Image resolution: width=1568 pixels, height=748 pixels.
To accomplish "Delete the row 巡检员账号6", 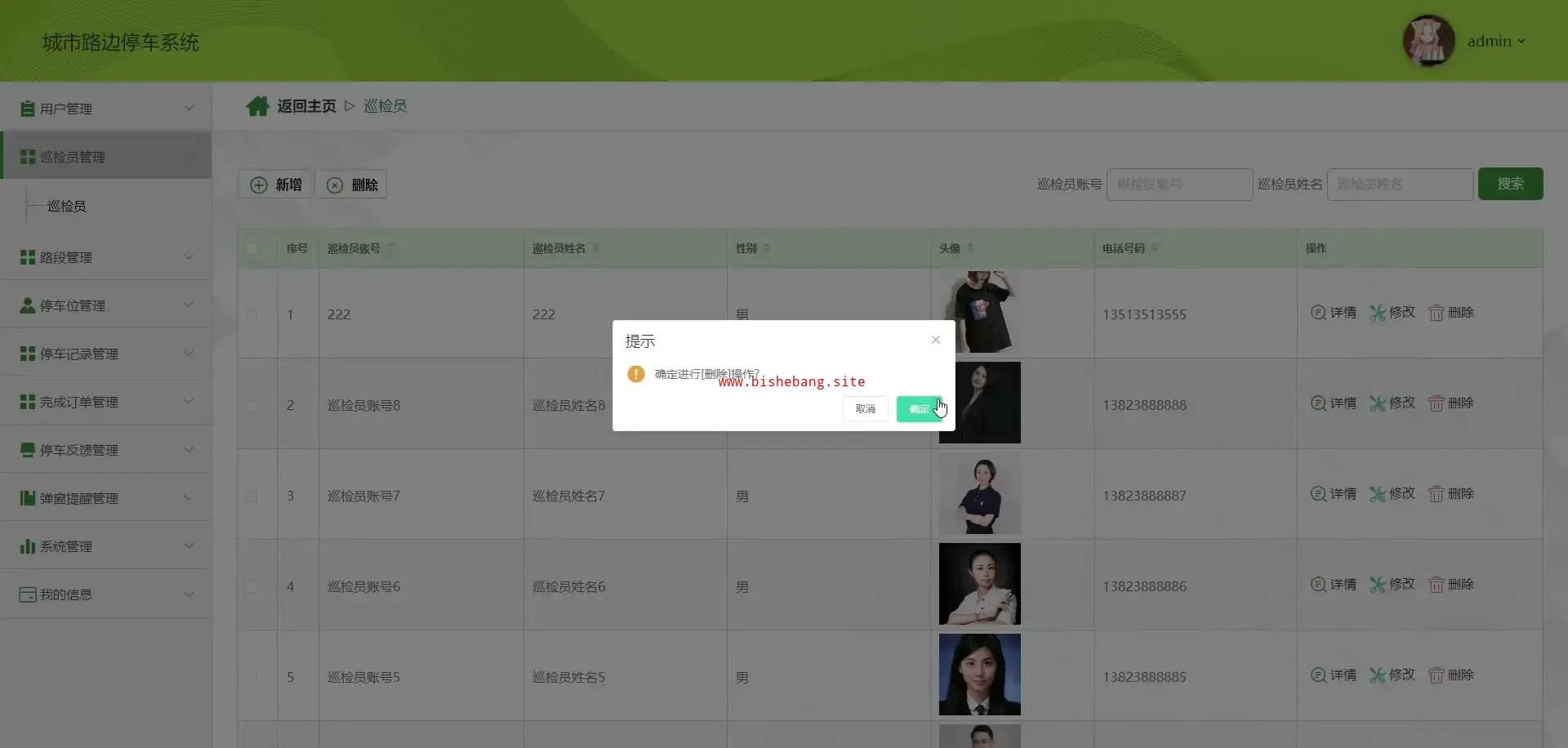I will [1451, 585].
